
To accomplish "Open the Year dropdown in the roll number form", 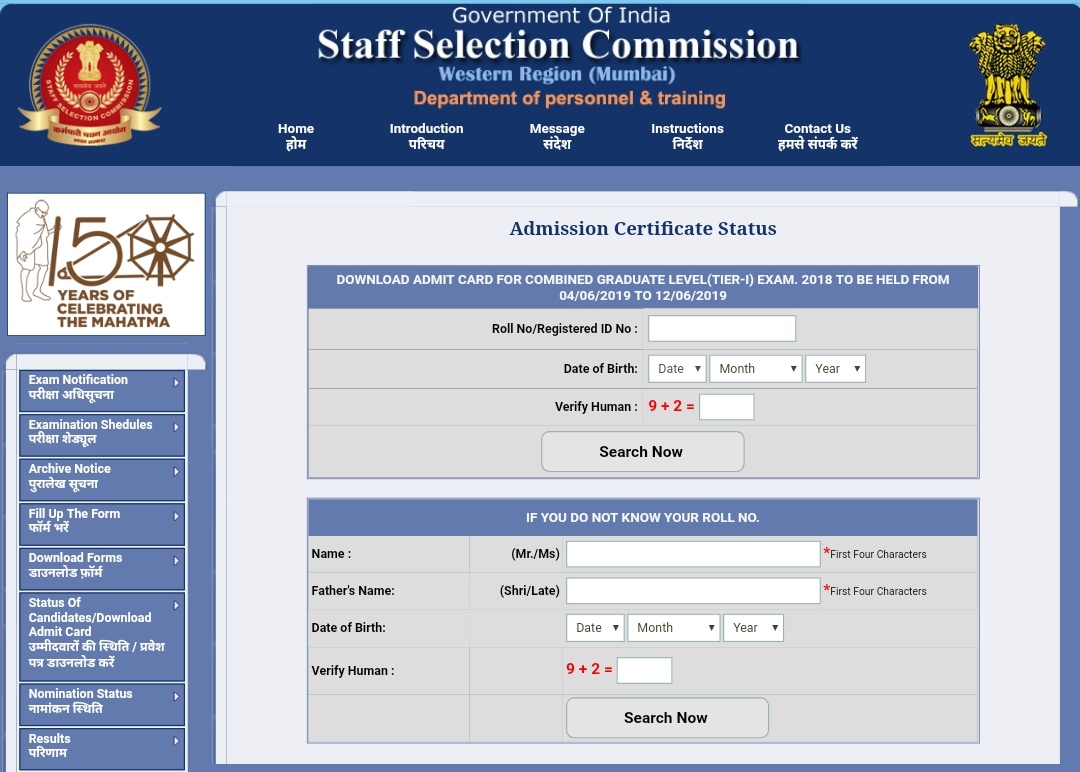I will click(835, 368).
